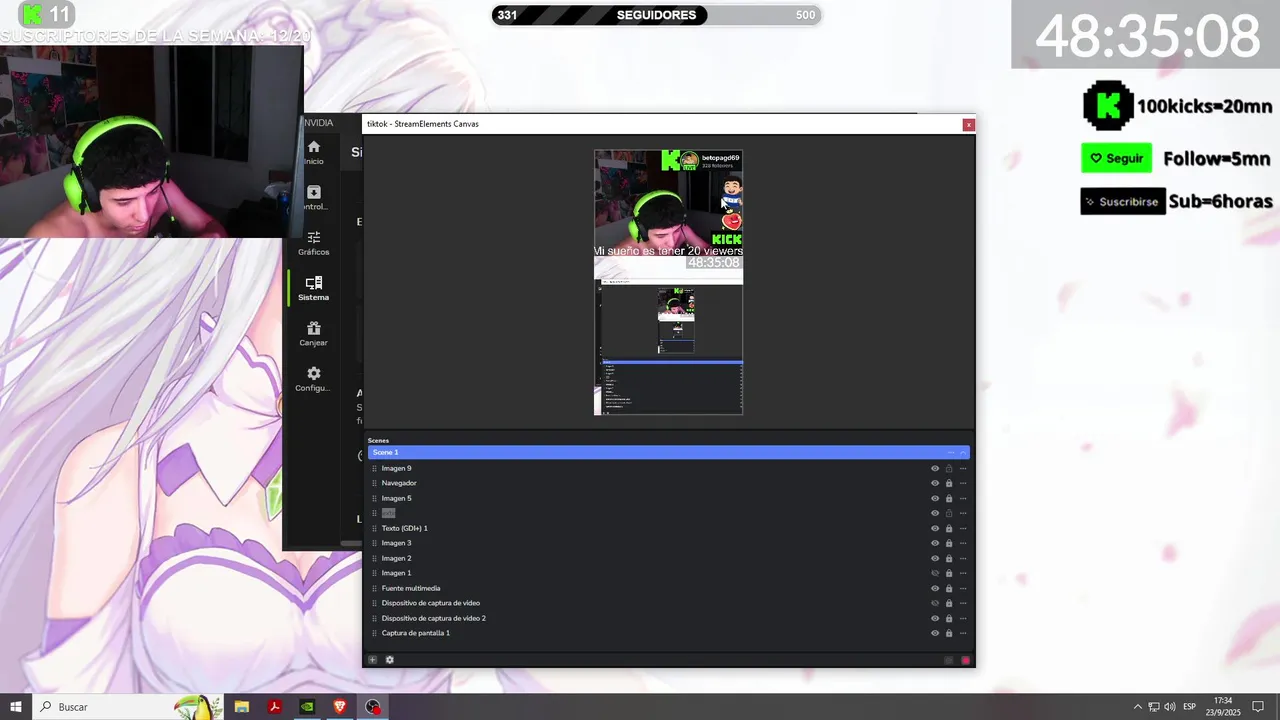
Task: Unlock the Imagen 5 source
Action: [x=949, y=498]
